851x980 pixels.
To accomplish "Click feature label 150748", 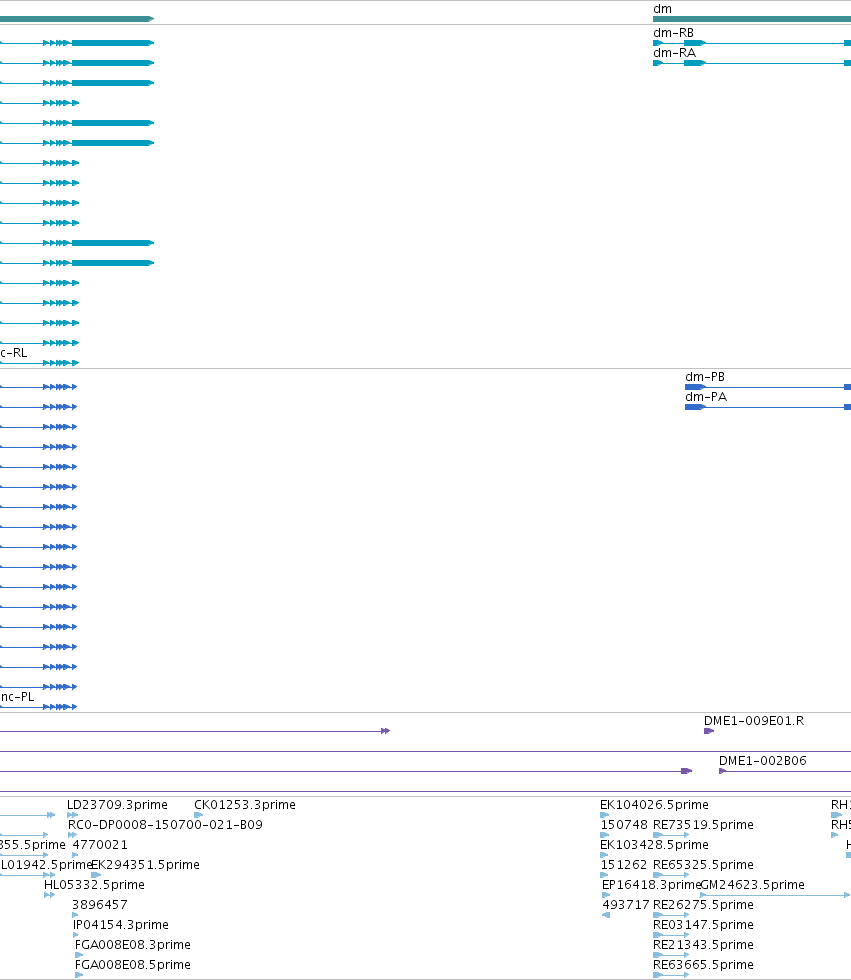I will (624, 824).
